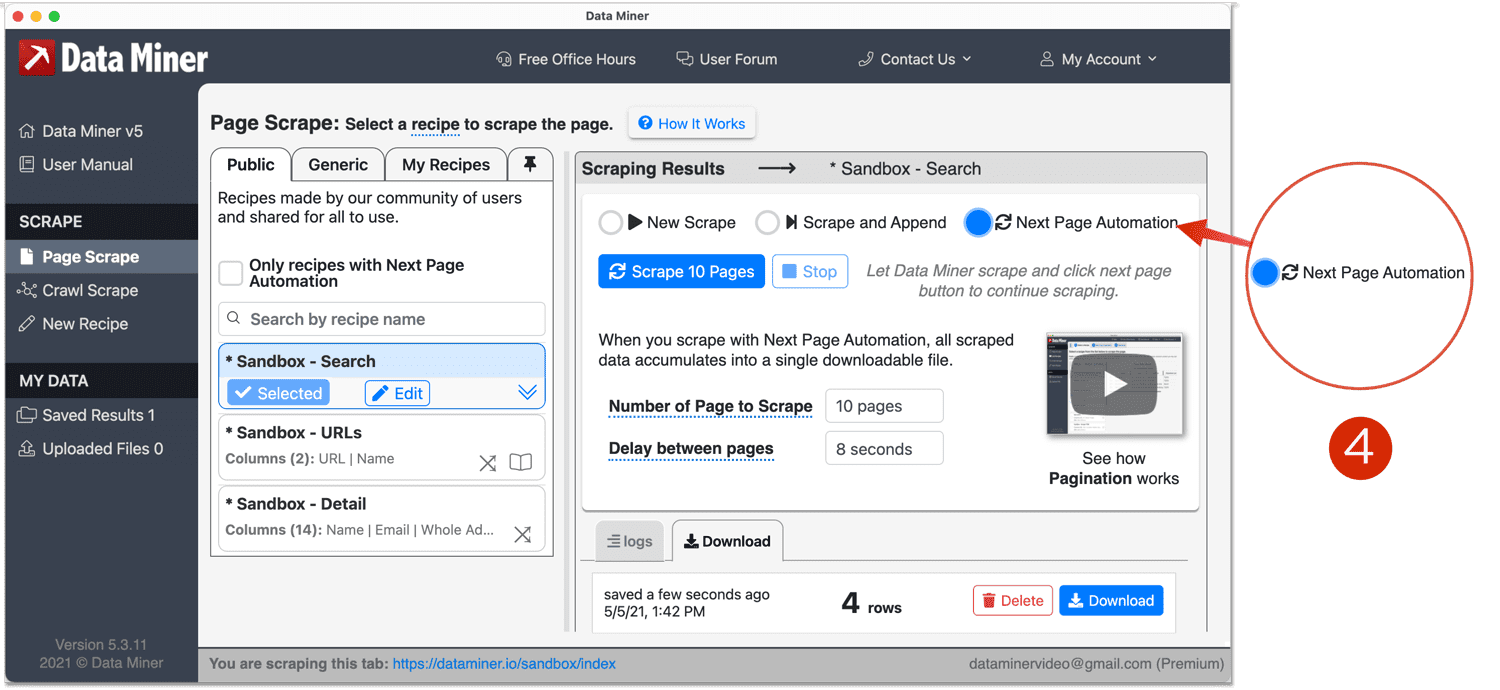The image size is (1500, 690).
Task: Select the New Scrape radio button
Action: [x=611, y=222]
